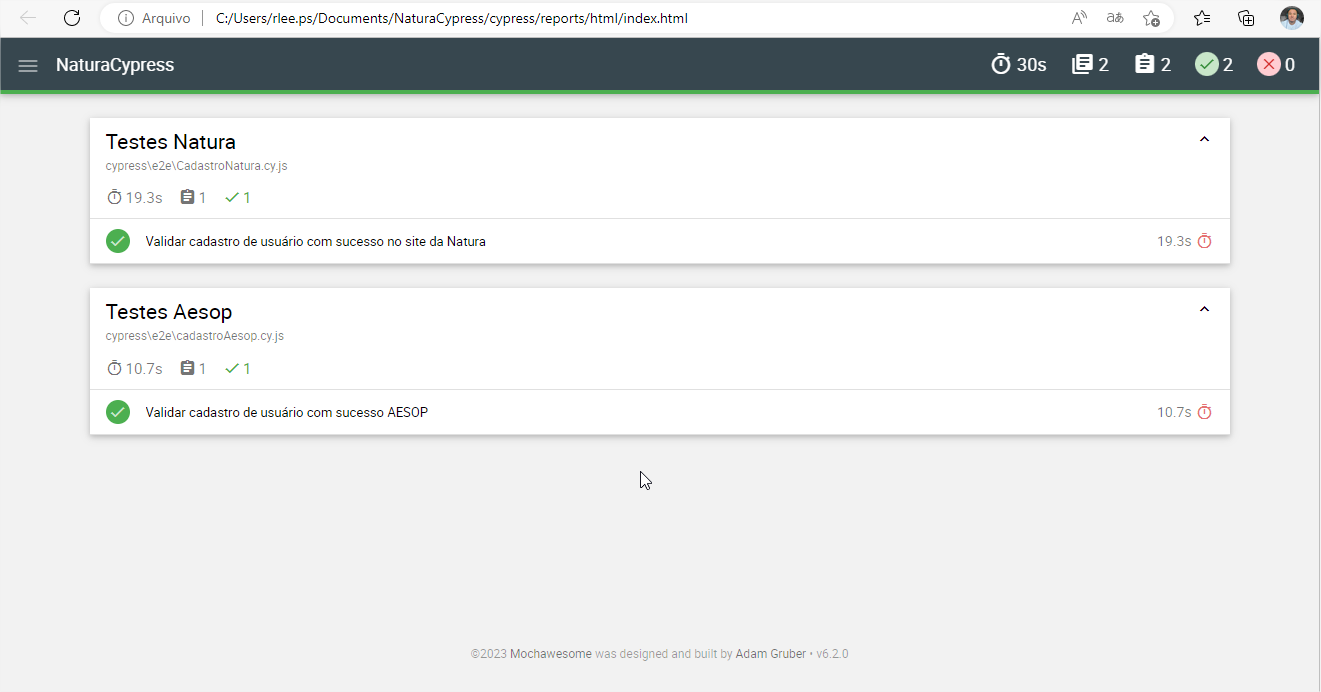Click the 10.7s suite duration in Testes Aesop
Viewport: 1321px width, 692px height.
click(x=135, y=369)
